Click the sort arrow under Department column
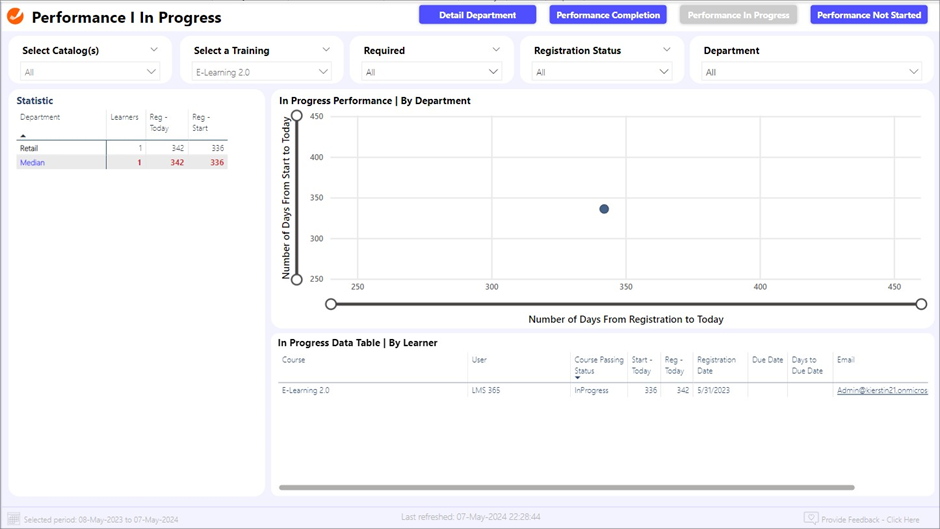 point(24,135)
